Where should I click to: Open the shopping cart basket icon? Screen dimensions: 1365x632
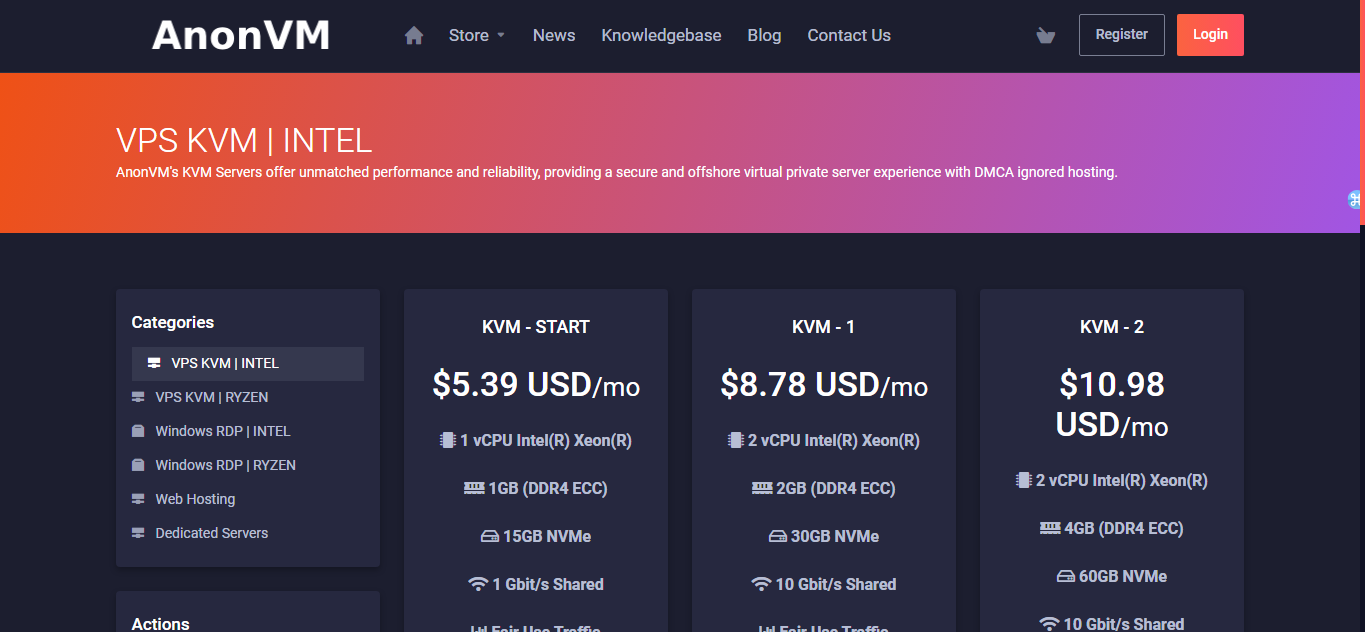(1046, 36)
